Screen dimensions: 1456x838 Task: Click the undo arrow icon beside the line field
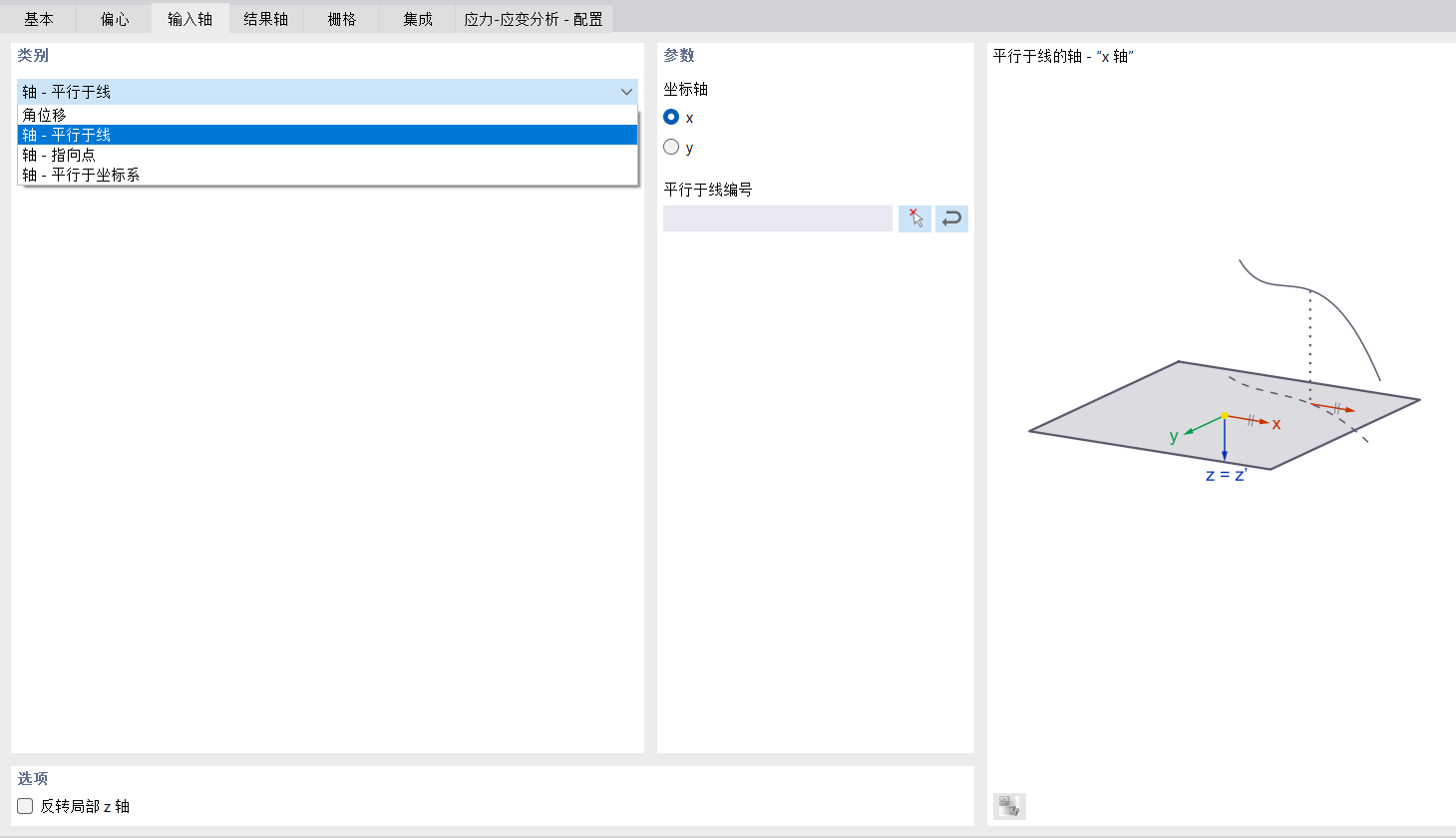[950, 218]
